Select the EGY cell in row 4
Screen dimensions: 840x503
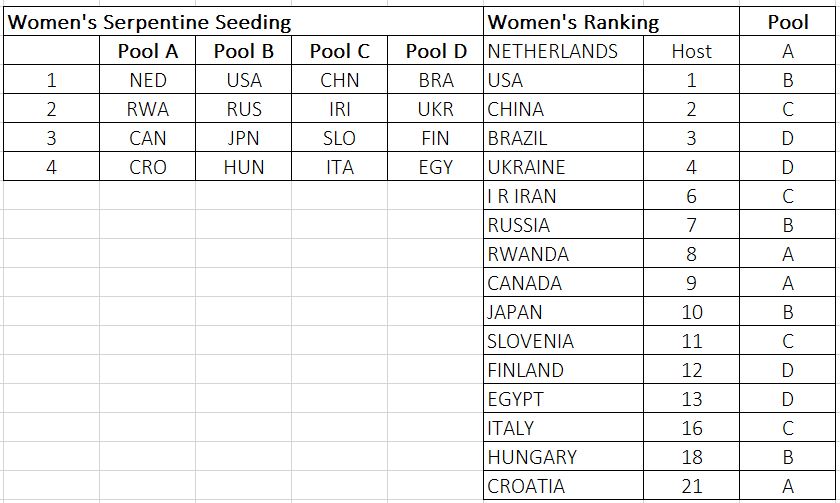pos(436,167)
